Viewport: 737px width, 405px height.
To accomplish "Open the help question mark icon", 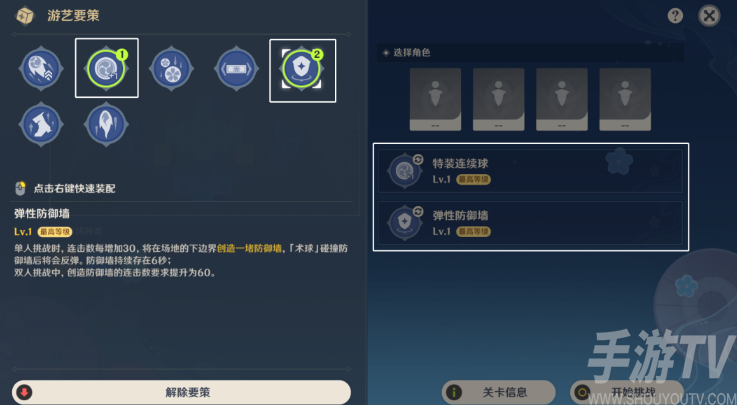I will (675, 16).
